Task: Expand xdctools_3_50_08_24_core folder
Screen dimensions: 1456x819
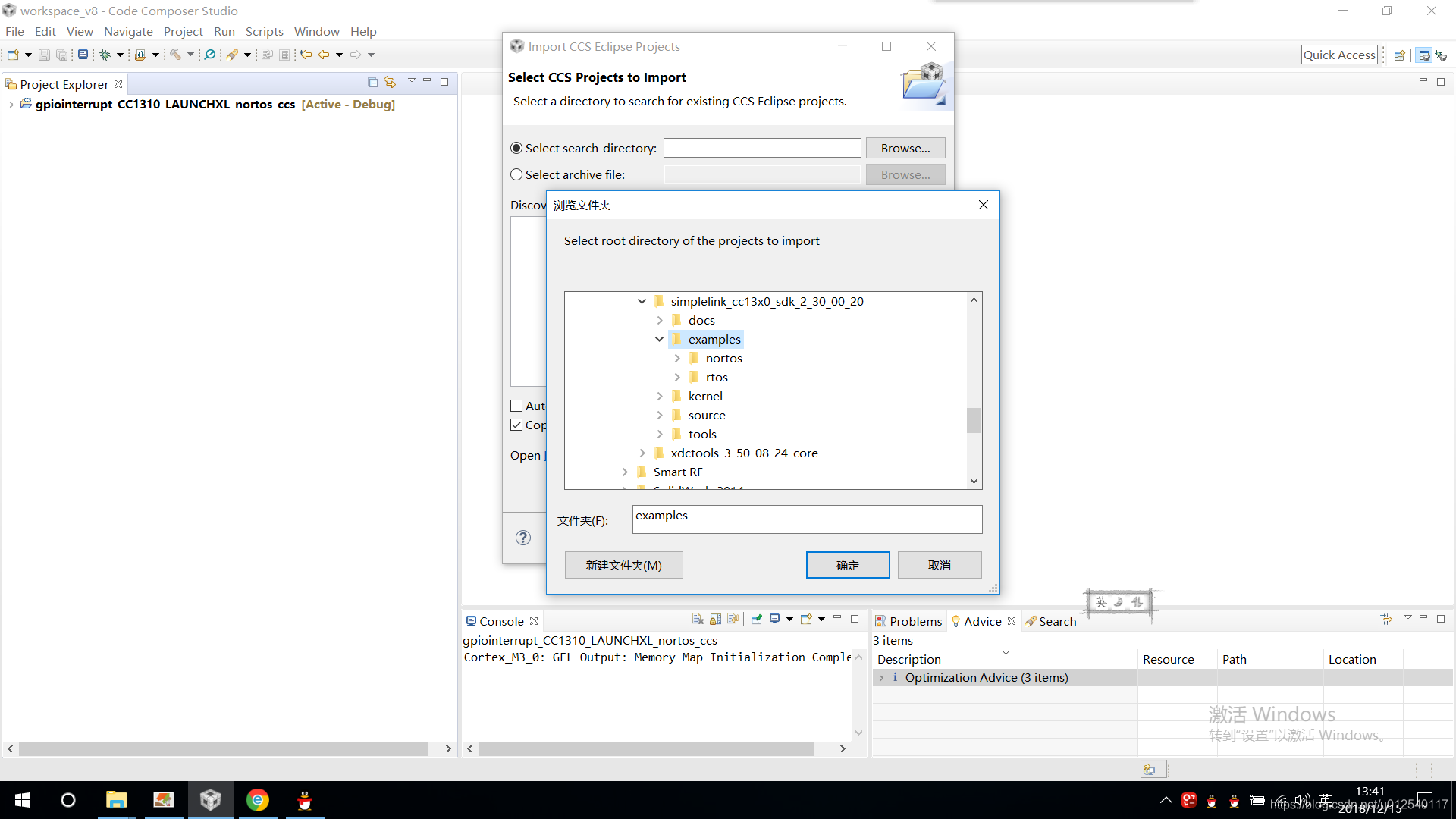Action: tap(642, 453)
